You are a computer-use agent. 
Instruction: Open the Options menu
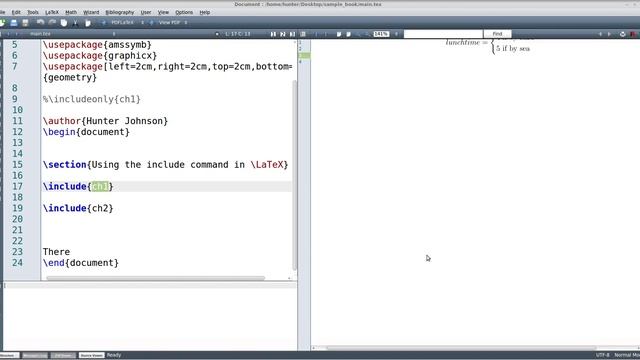184,12
